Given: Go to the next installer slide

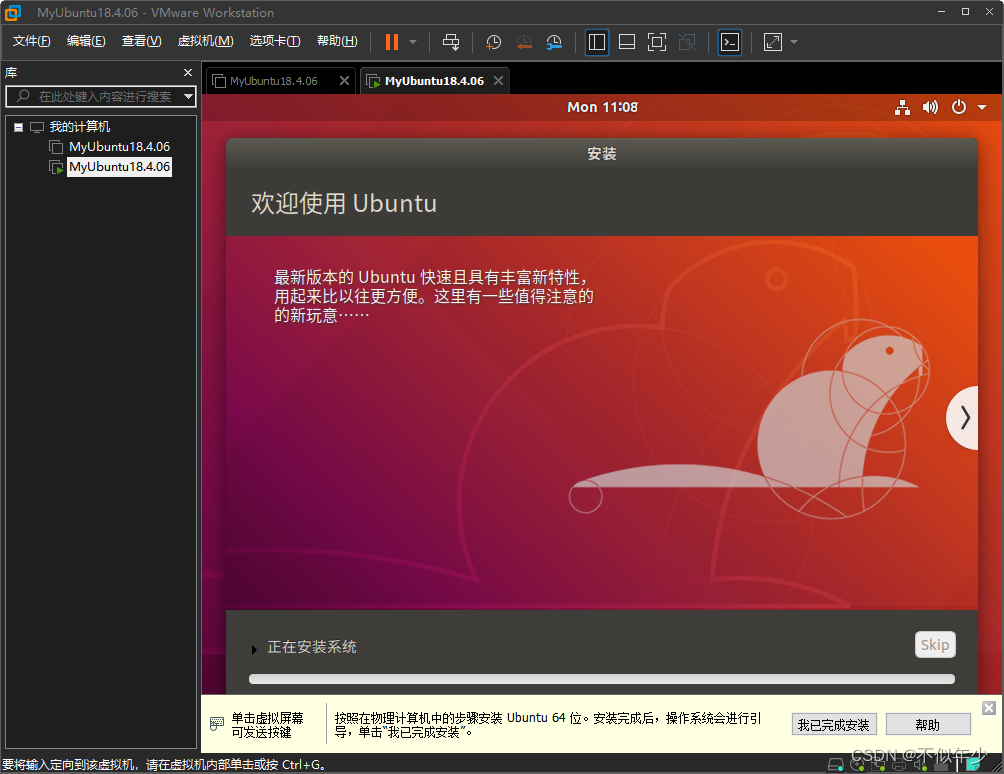Looking at the screenshot, I should pyautogui.click(x=963, y=418).
